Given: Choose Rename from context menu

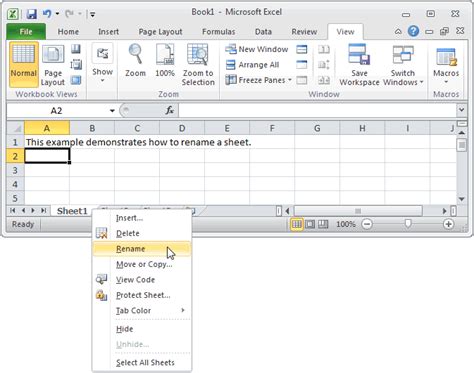Looking at the screenshot, I should click(x=142, y=249).
